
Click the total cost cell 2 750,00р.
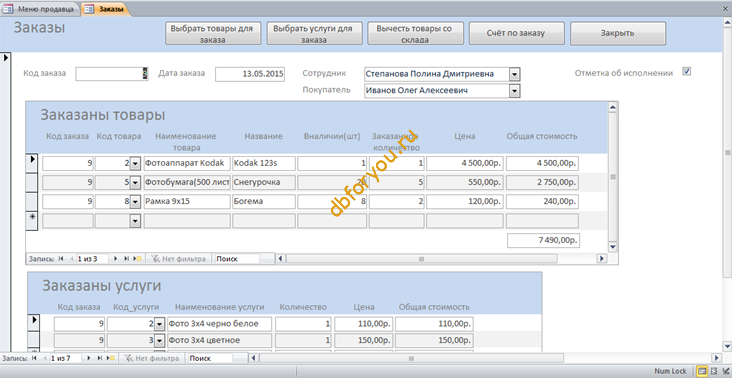542,182
